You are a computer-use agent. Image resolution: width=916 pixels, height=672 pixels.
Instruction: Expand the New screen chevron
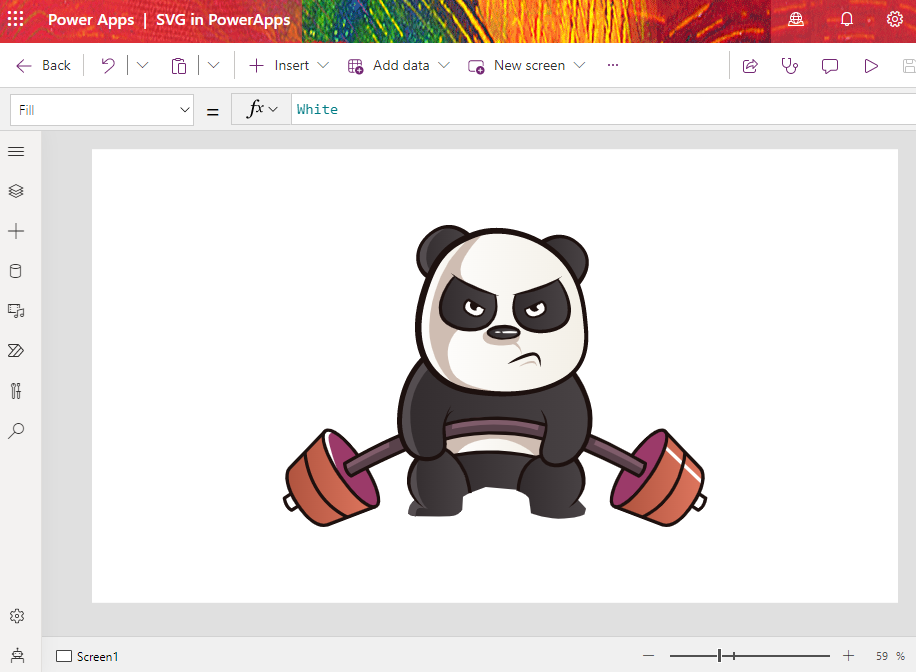tap(580, 65)
